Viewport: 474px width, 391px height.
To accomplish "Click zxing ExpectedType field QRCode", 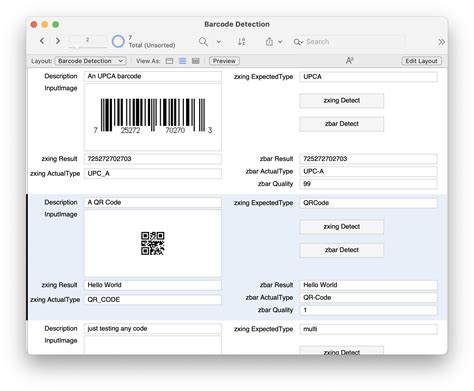I will [x=368, y=203].
